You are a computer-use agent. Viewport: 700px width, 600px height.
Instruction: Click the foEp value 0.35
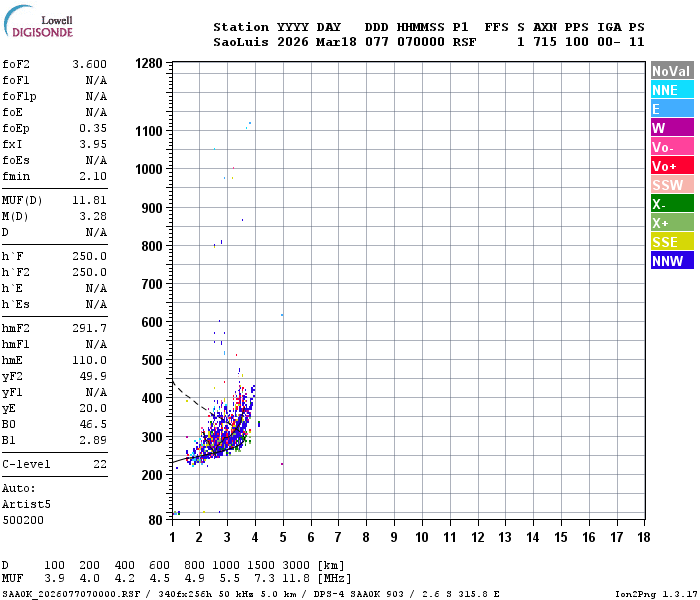coord(93,128)
